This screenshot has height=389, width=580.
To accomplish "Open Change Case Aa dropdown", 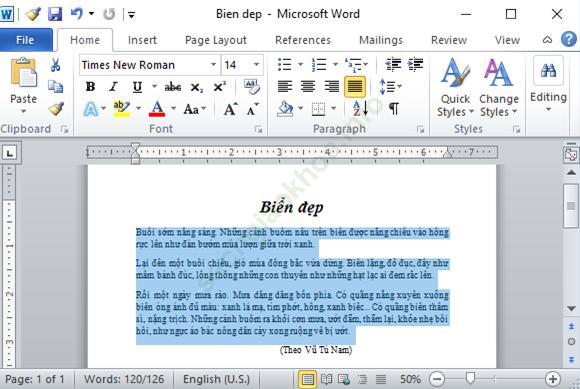I will click(194, 109).
